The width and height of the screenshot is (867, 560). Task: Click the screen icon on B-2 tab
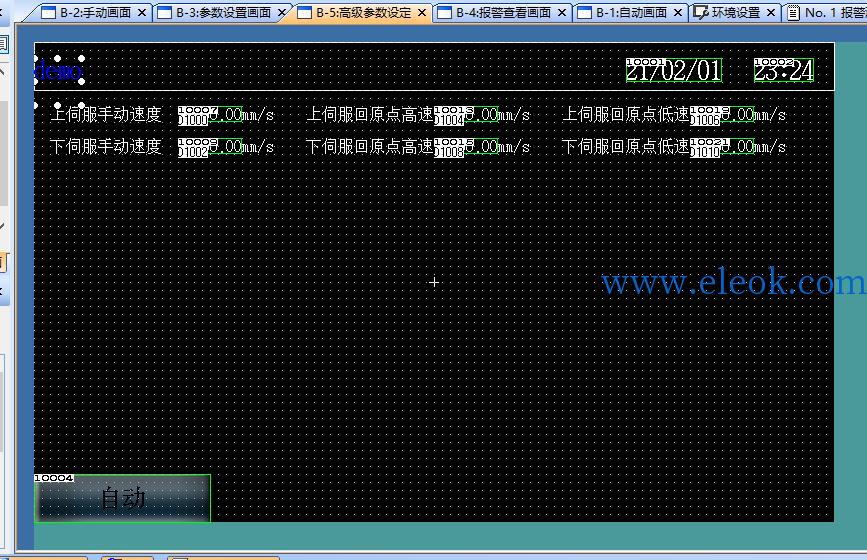pos(49,12)
